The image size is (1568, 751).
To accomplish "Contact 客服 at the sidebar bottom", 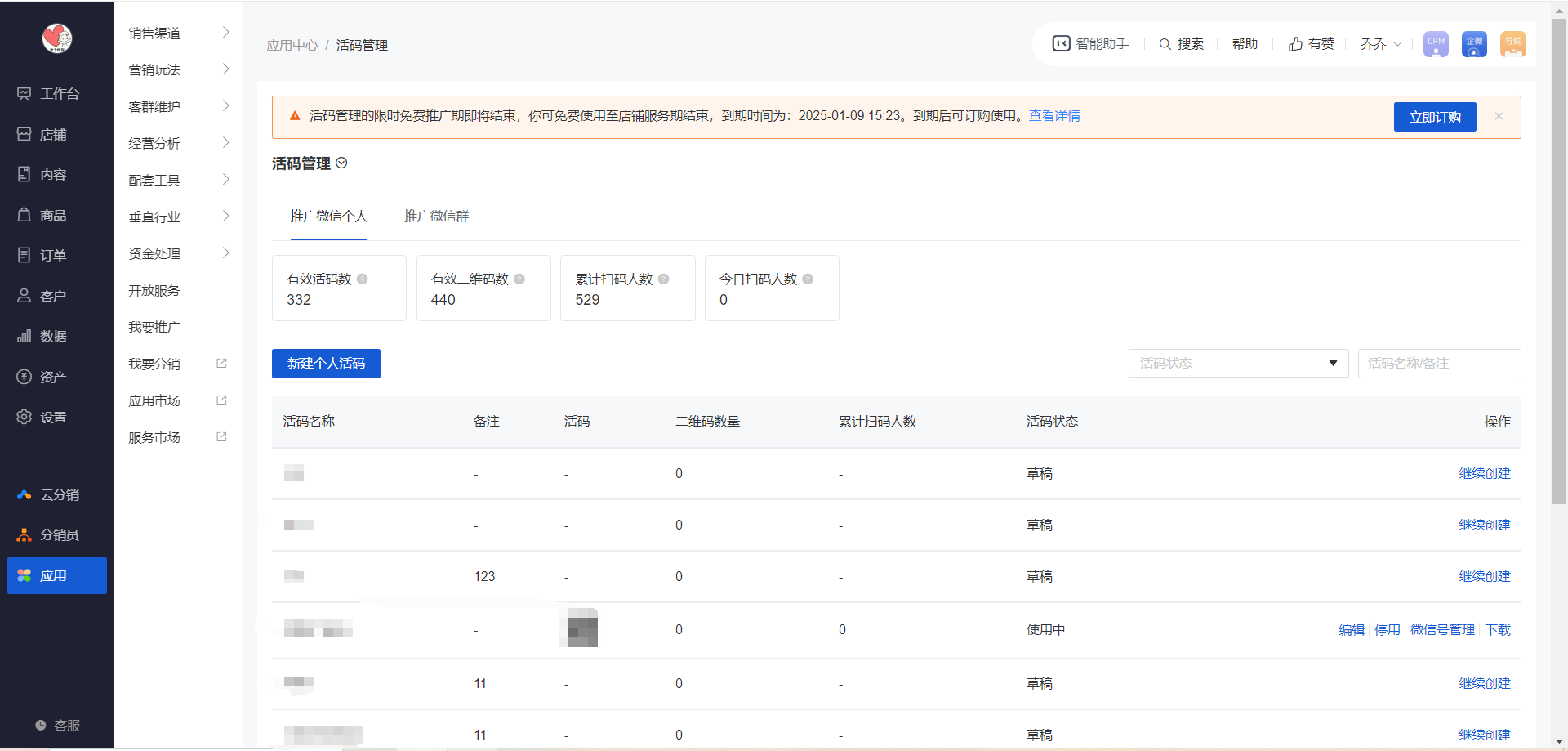I will point(57,726).
